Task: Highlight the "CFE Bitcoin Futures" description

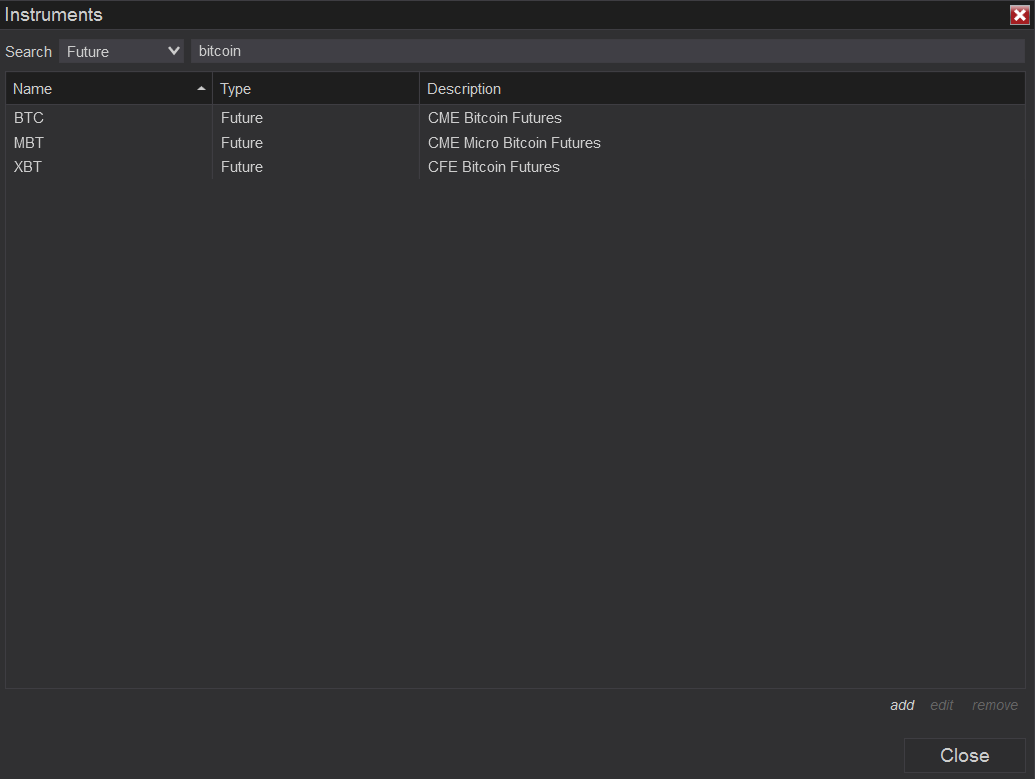Action: point(494,167)
